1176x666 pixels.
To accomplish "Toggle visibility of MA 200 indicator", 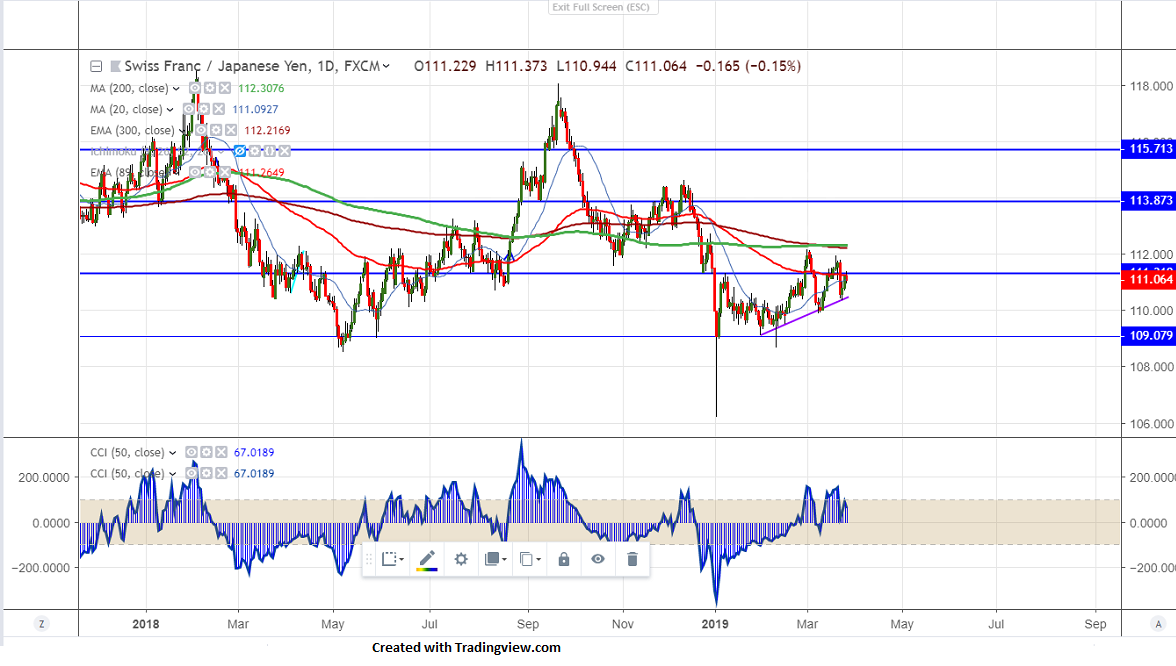I will pyautogui.click(x=195, y=88).
